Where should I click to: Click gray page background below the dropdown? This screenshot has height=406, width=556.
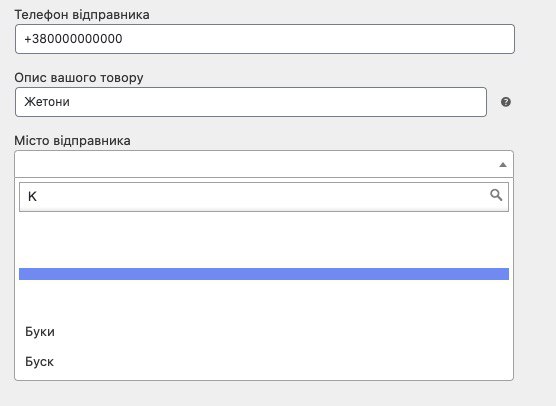click(264, 394)
